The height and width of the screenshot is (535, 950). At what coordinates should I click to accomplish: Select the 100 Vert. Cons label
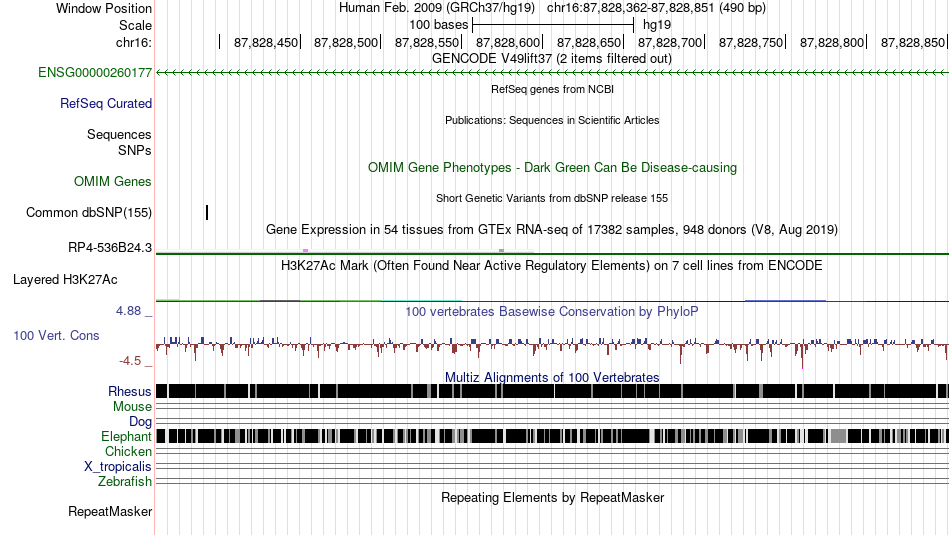click(56, 336)
